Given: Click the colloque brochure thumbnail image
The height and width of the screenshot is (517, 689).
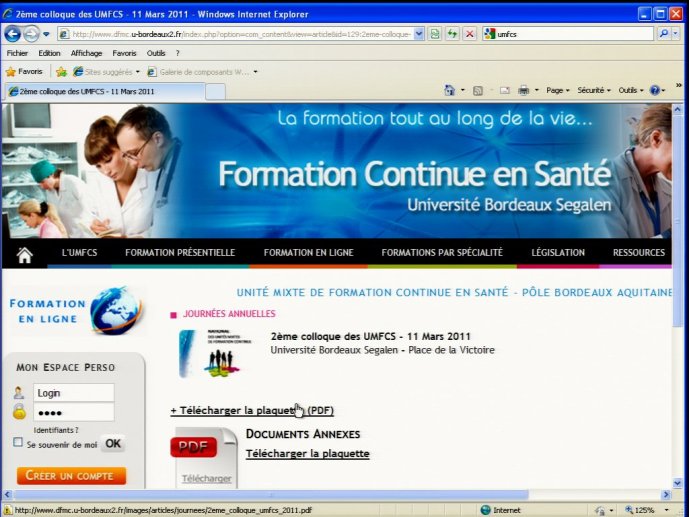Looking at the screenshot, I should (215, 354).
